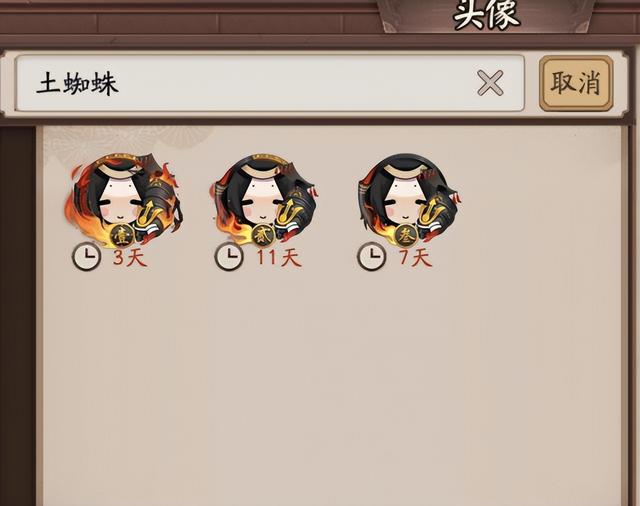This screenshot has height=506, width=640.
Task: Select the 头像 header tab
Action: coord(487,16)
